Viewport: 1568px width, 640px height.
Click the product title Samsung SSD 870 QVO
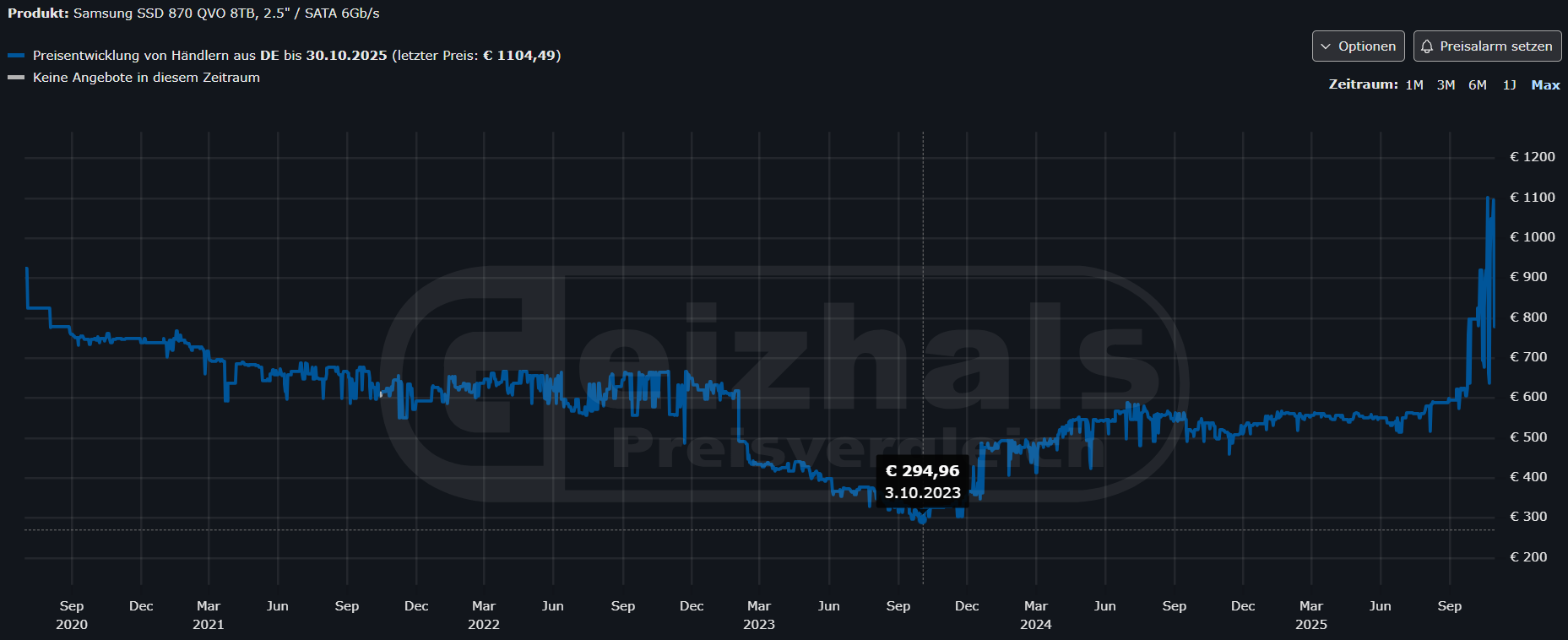coord(226,14)
